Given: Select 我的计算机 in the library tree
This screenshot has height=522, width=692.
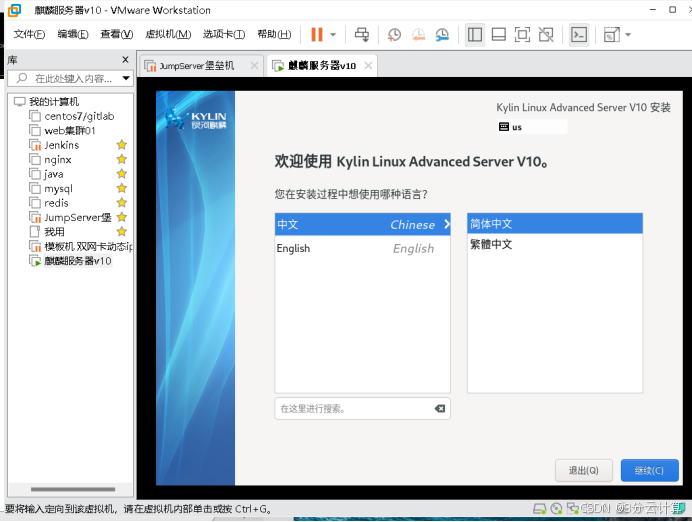Looking at the screenshot, I should [53, 102].
